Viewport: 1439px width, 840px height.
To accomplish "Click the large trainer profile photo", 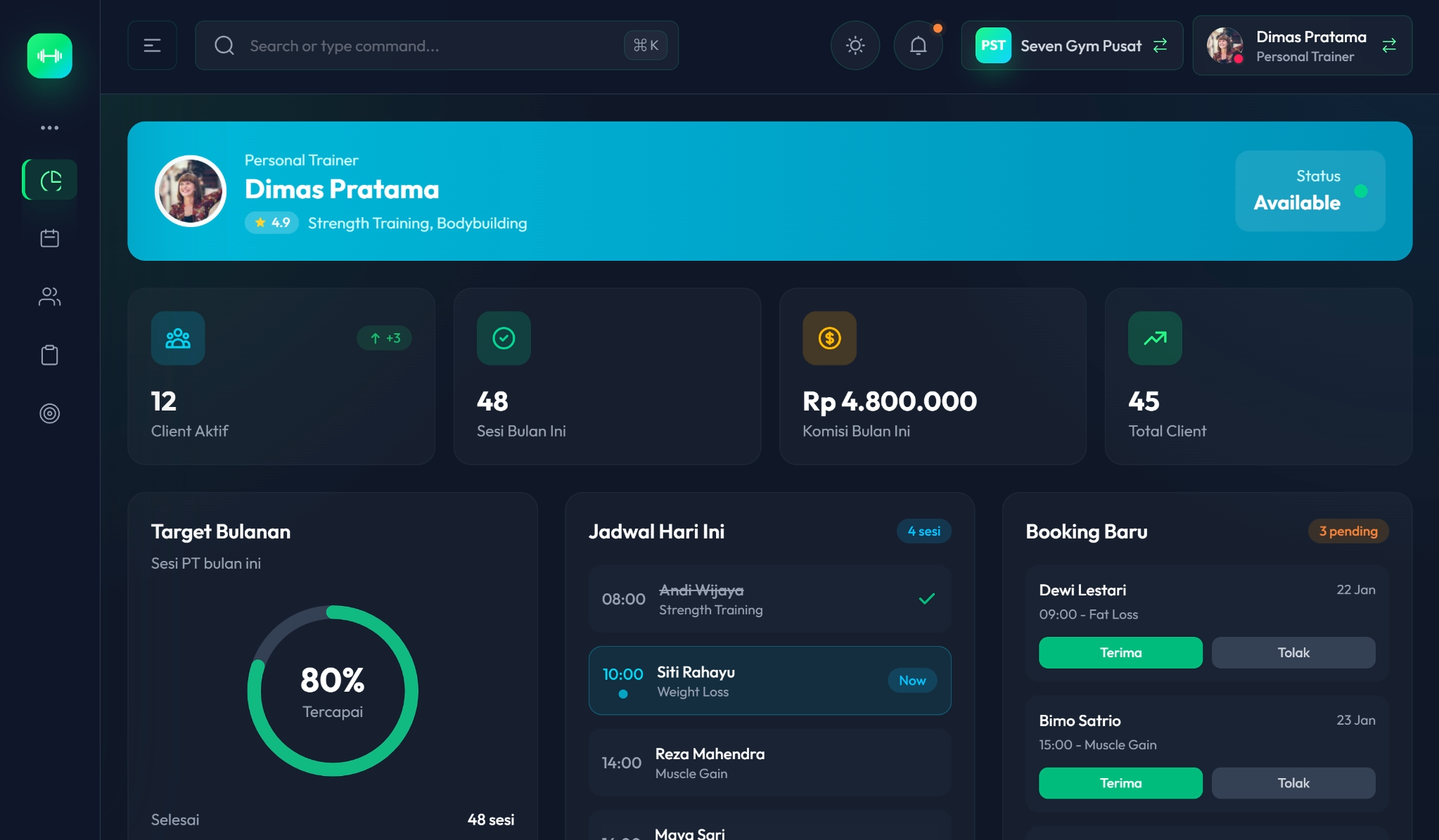I will (191, 190).
